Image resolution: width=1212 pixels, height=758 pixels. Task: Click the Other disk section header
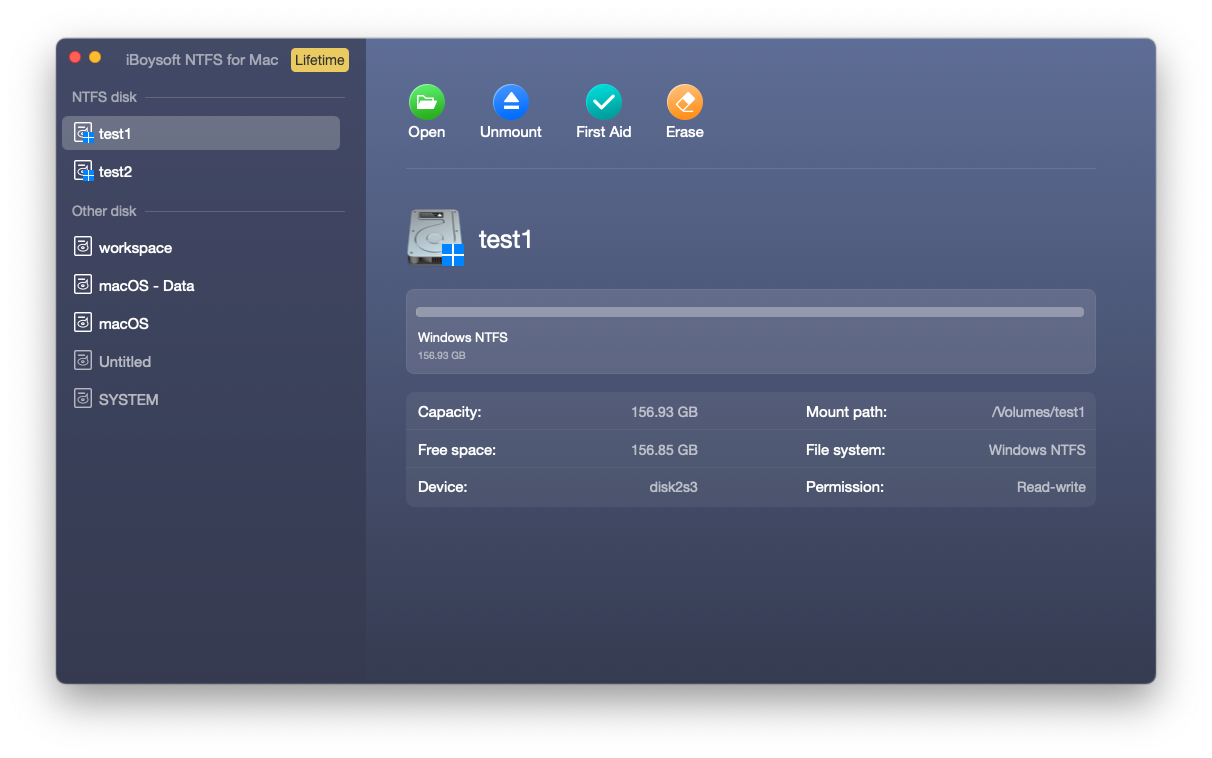104,211
